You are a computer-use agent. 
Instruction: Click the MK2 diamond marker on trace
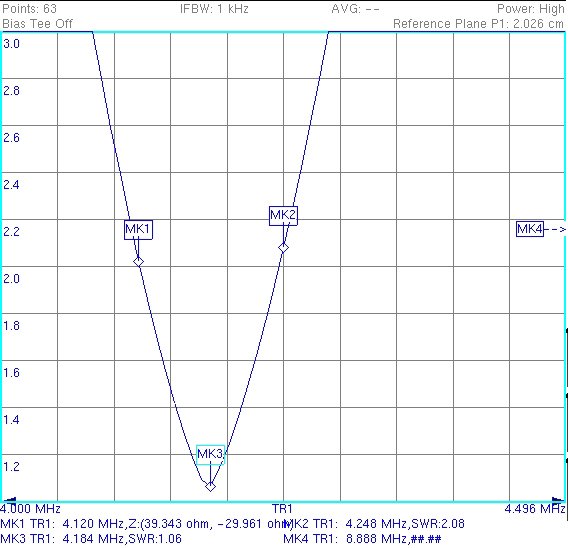pos(283,248)
